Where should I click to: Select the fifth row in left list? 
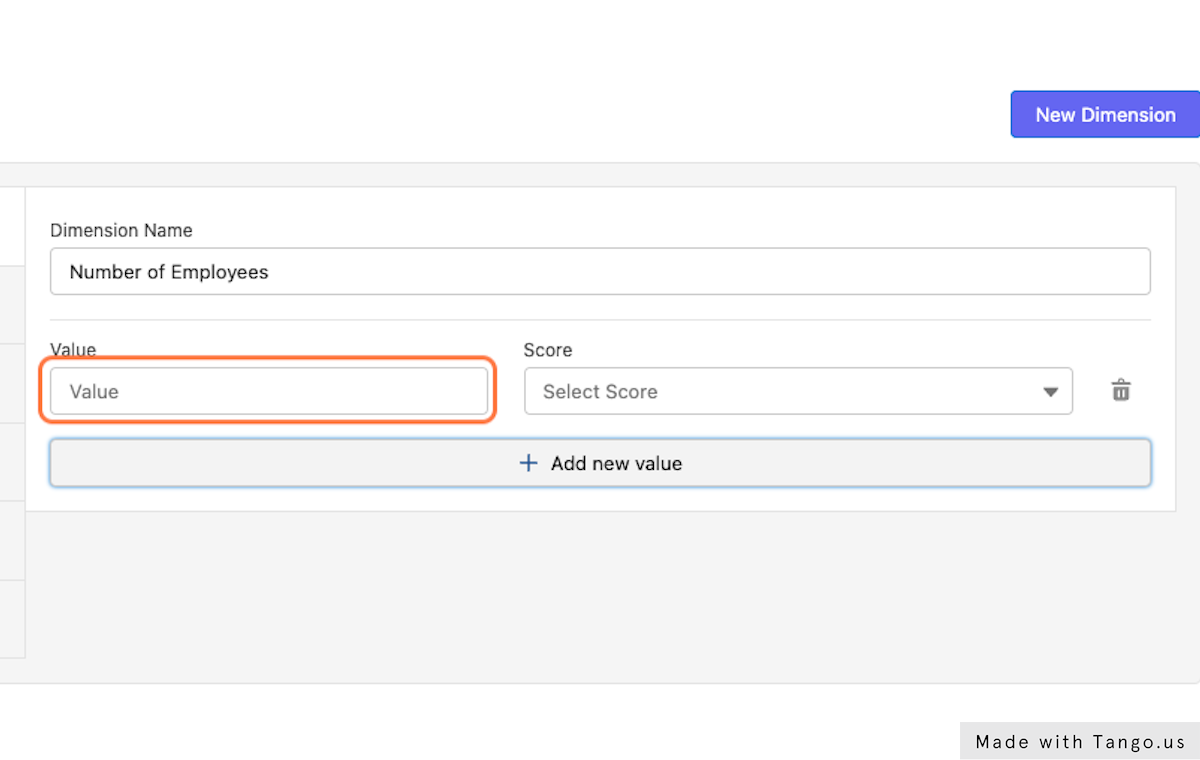(x=12, y=540)
